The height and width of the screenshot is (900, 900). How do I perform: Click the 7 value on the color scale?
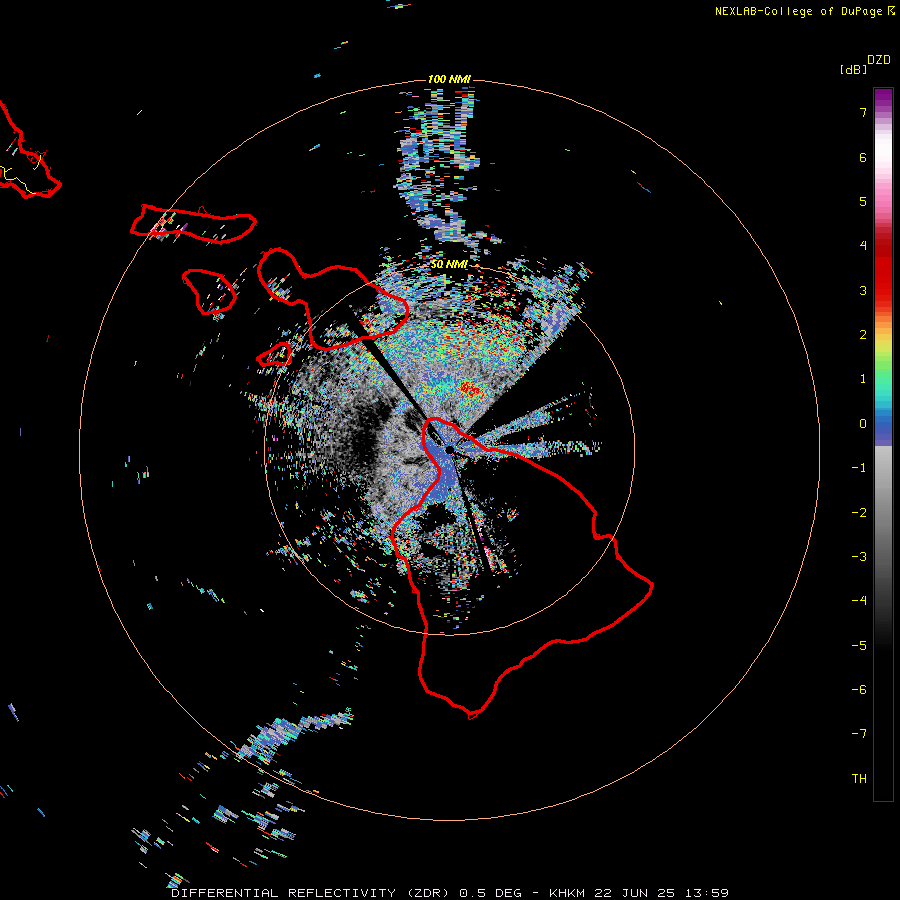[x=863, y=112]
